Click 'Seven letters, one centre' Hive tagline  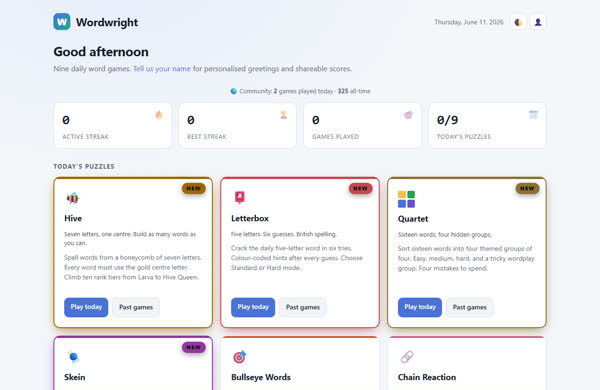(x=130, y=238)
